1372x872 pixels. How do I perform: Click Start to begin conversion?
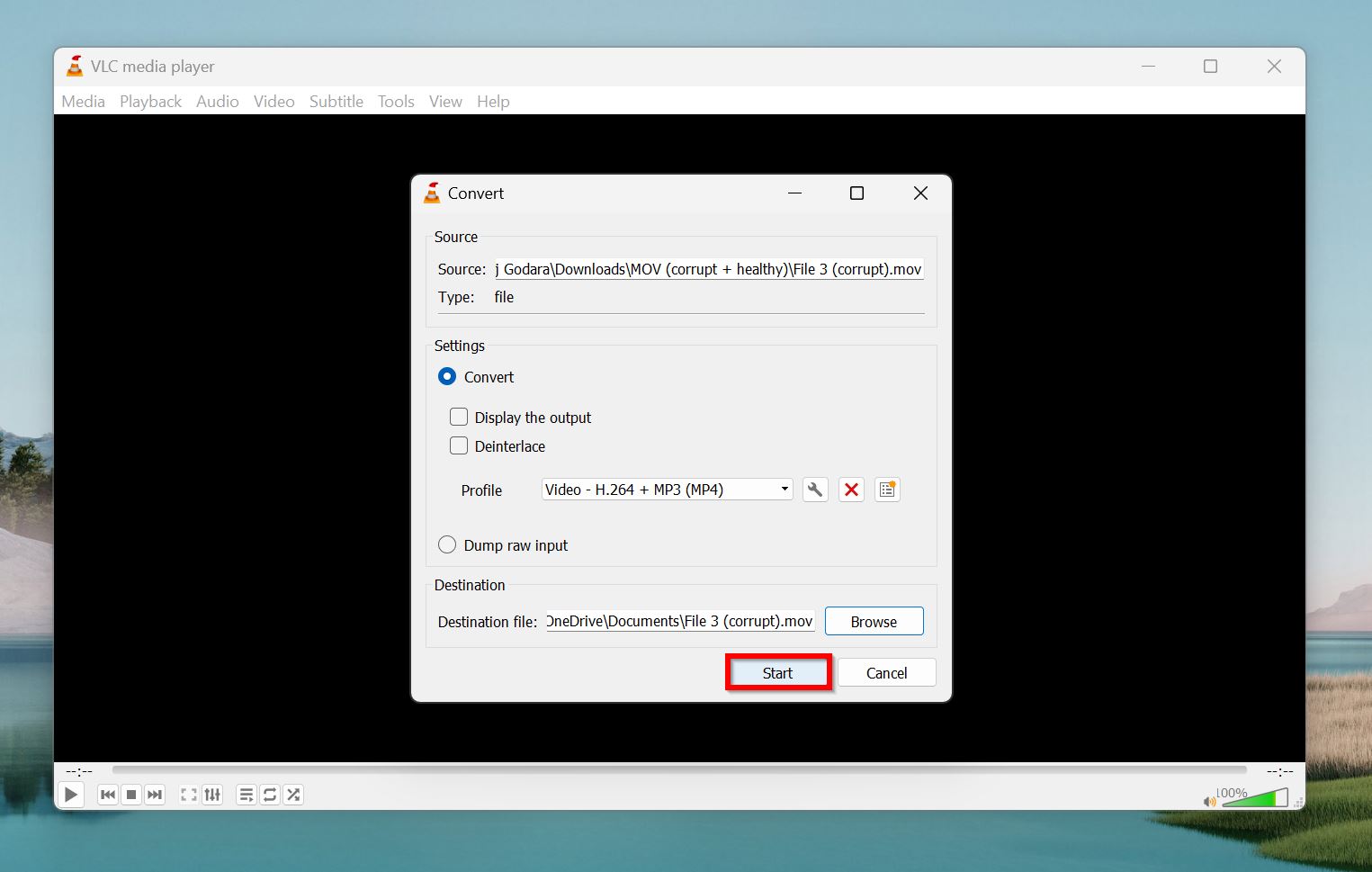778,673
